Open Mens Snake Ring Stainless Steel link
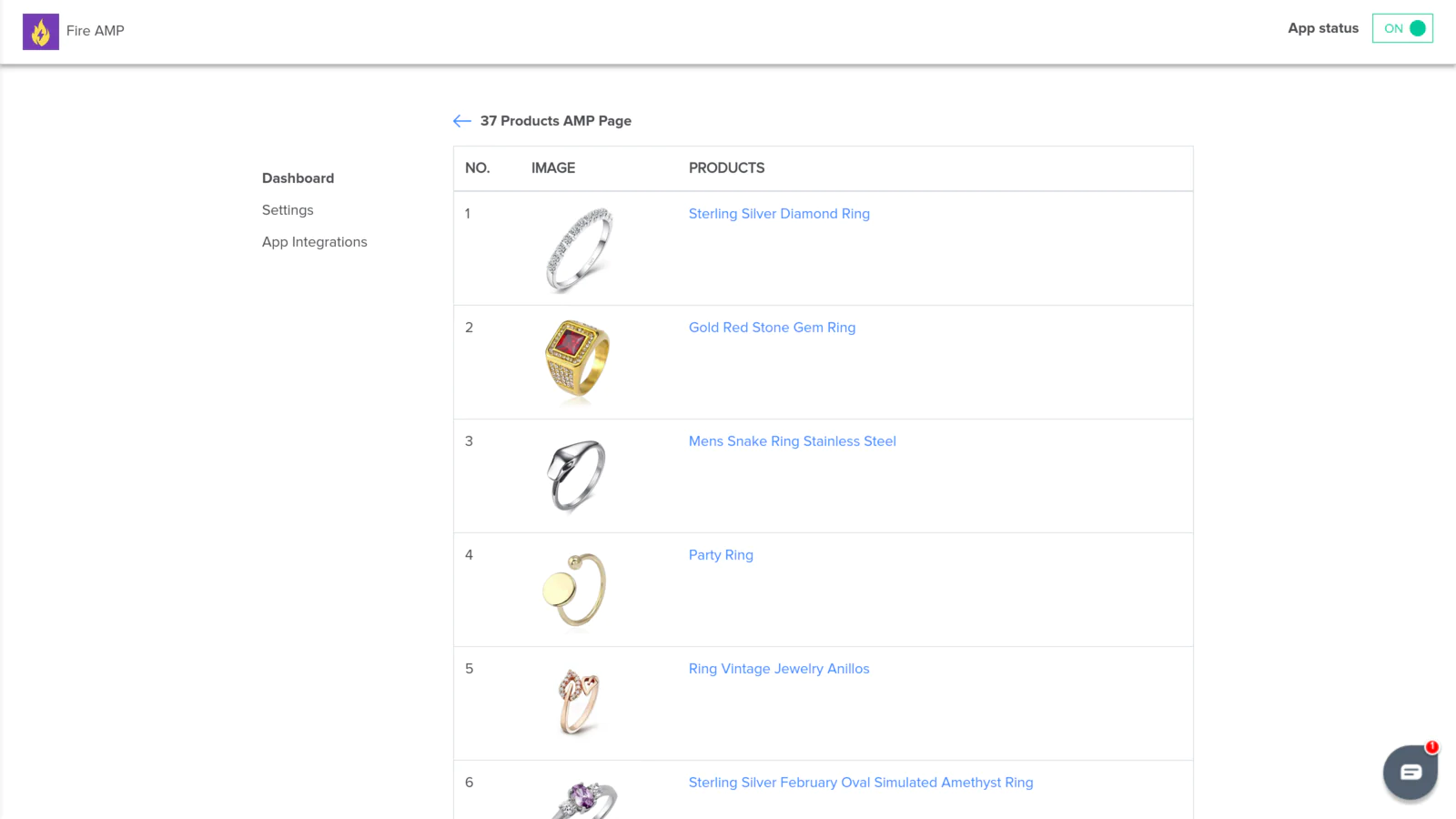The height and width of the screenshot is (819, 1456). (792, 441)
